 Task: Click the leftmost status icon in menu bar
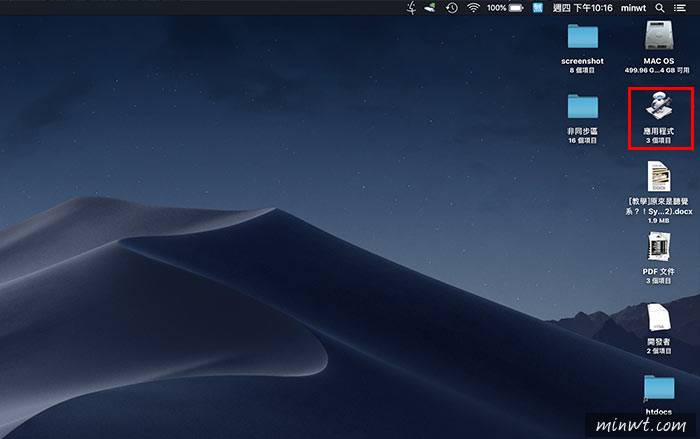411,8
